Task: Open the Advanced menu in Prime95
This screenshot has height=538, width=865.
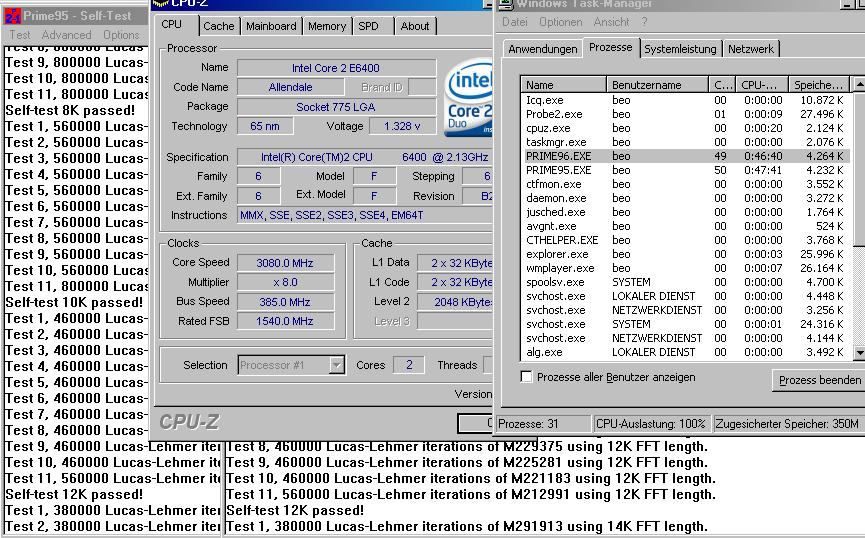Action: (66, 35)
